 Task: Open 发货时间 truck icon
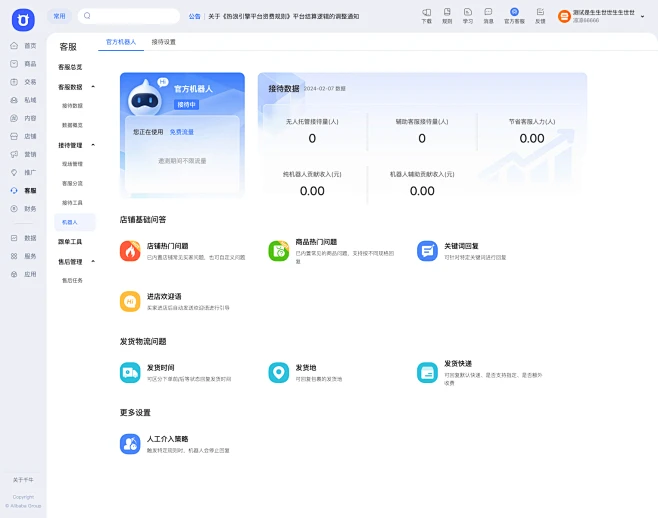[x=130, y=372]
